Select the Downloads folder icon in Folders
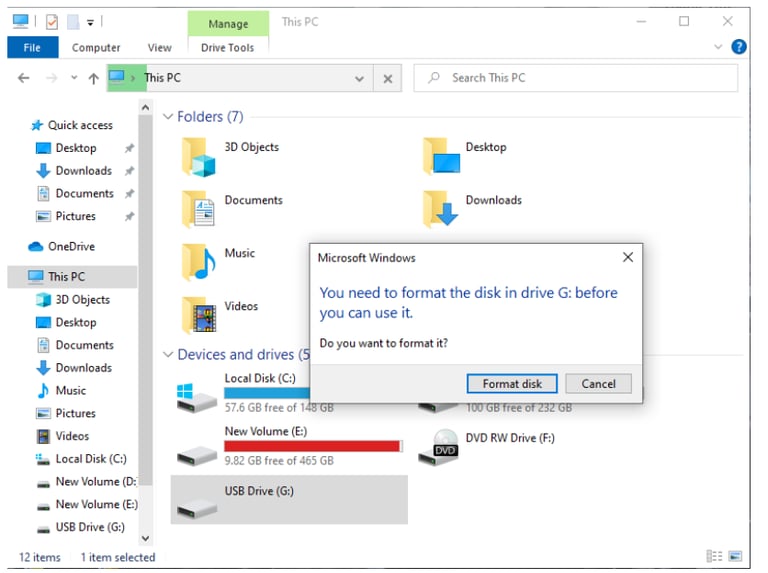The height and width of the screenshot is (573, 768). (x=440, y=209)
